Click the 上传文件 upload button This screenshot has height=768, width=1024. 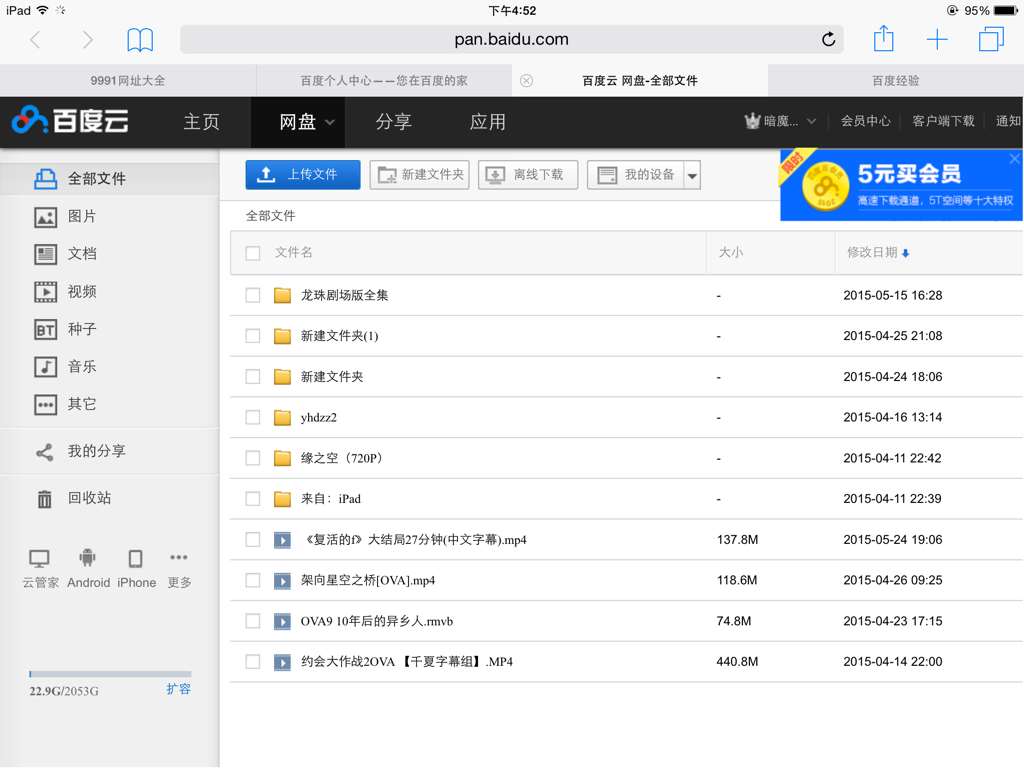[x=303, y=175]
